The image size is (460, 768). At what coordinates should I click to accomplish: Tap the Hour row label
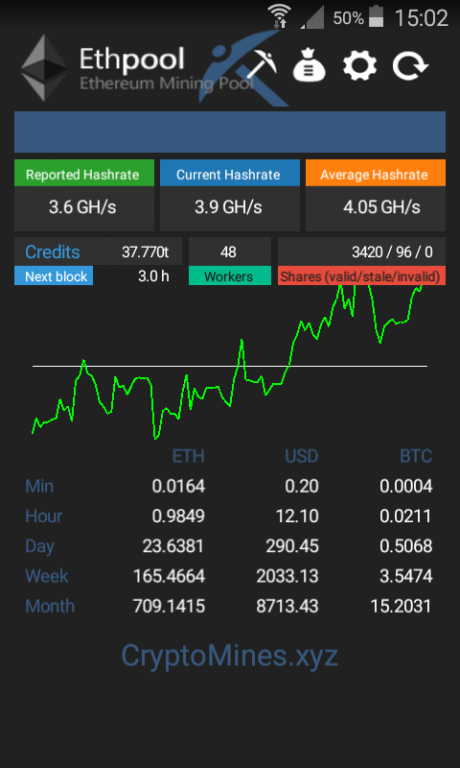[44, 516]
